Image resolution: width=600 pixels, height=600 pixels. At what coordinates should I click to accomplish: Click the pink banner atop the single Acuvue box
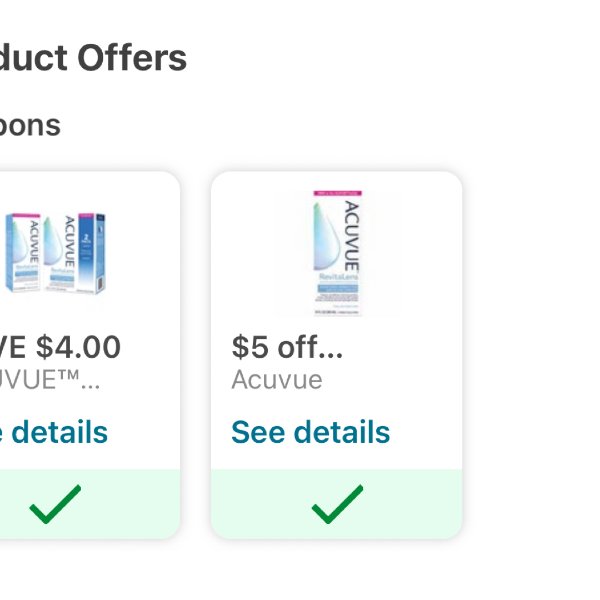click(x=338, y=193)
